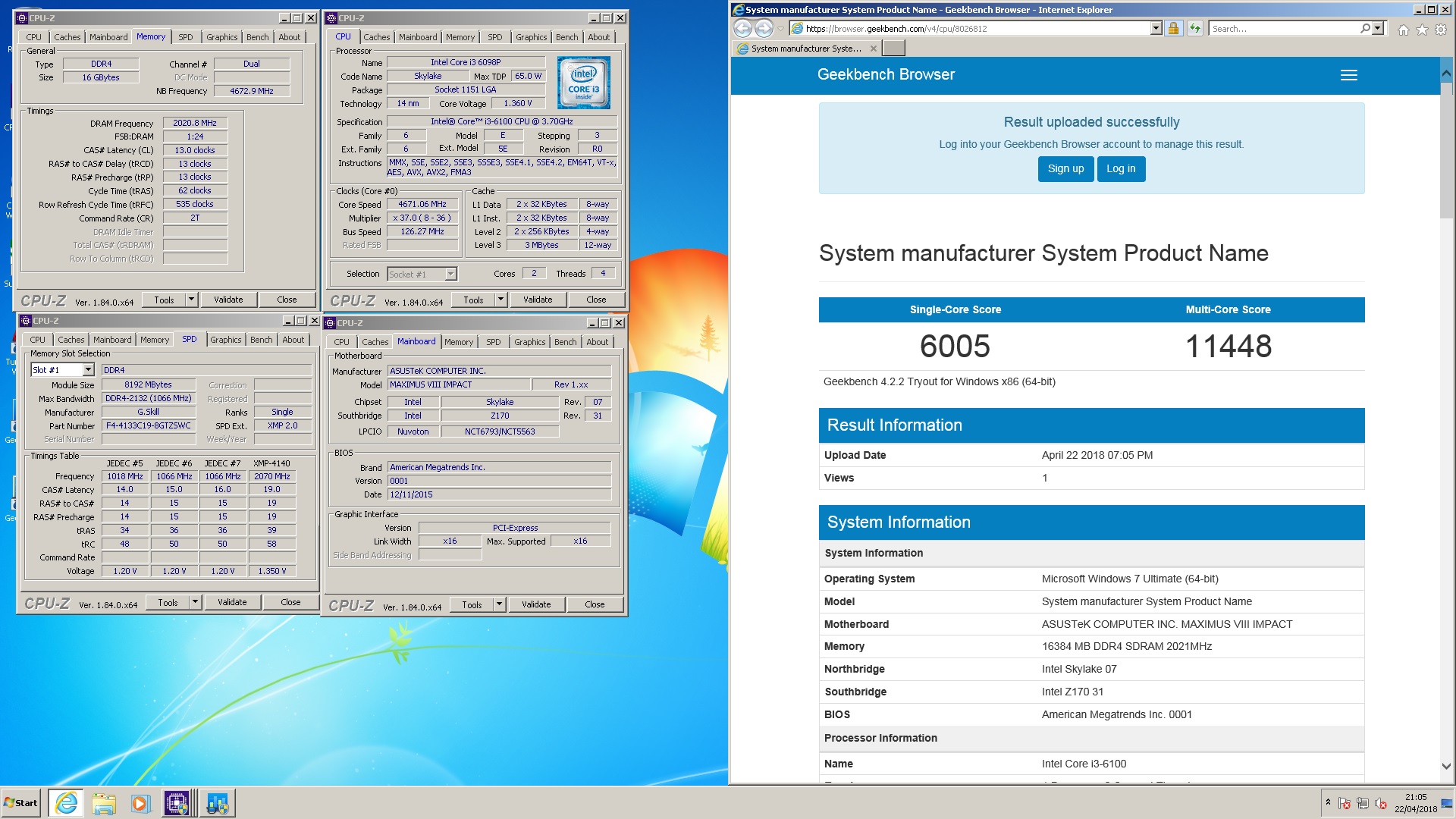
Task: Refresh the Geekbench page
Action: [1195, 29]
